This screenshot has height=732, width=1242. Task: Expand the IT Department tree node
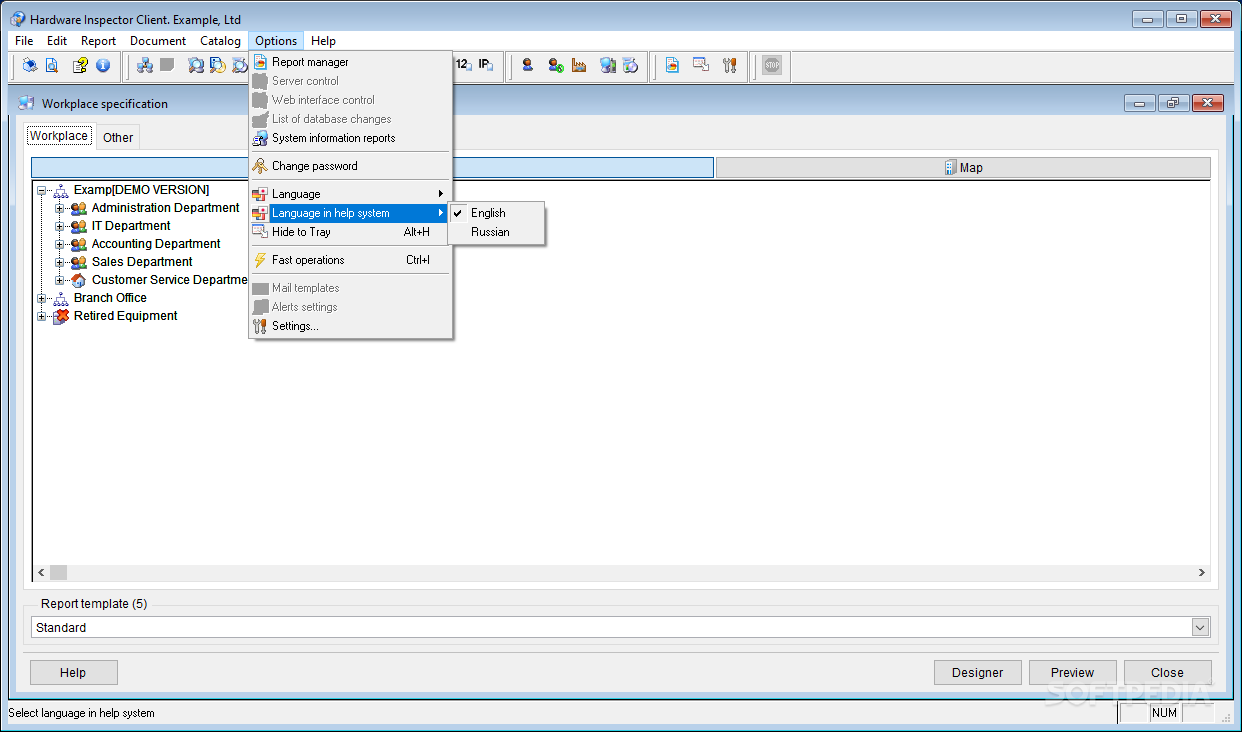click(x=60, y=226)
